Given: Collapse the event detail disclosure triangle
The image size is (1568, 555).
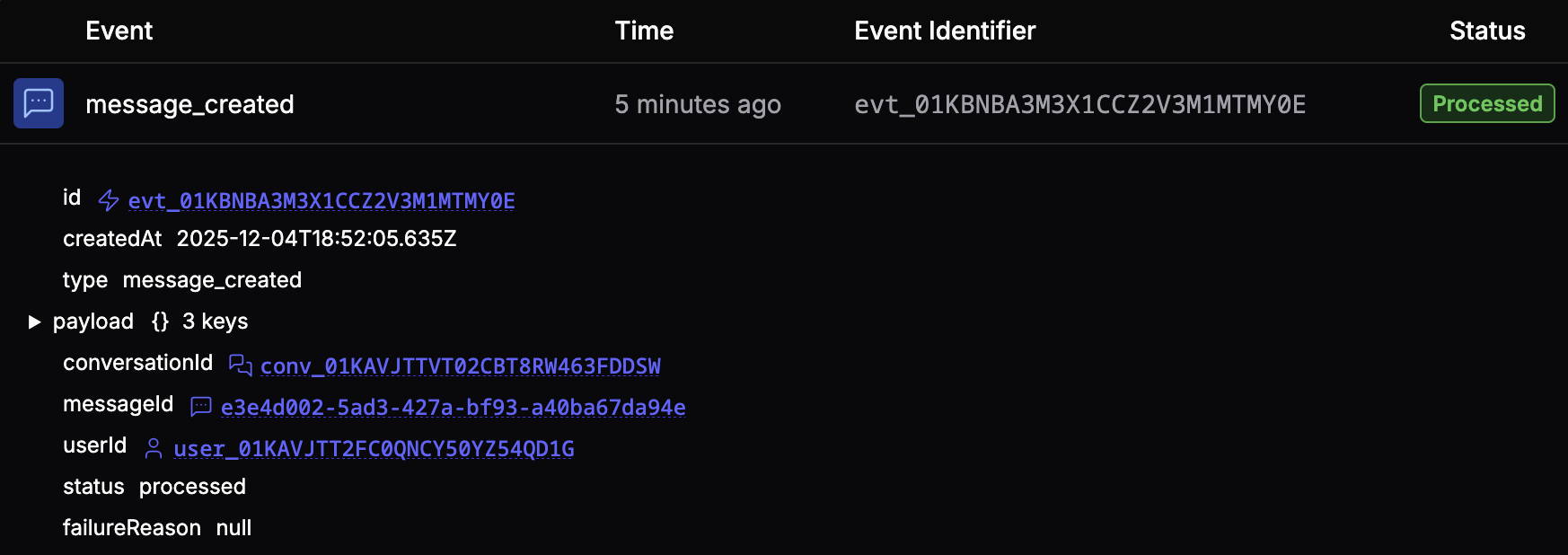Looking at the screenshot, I should 36,321.
